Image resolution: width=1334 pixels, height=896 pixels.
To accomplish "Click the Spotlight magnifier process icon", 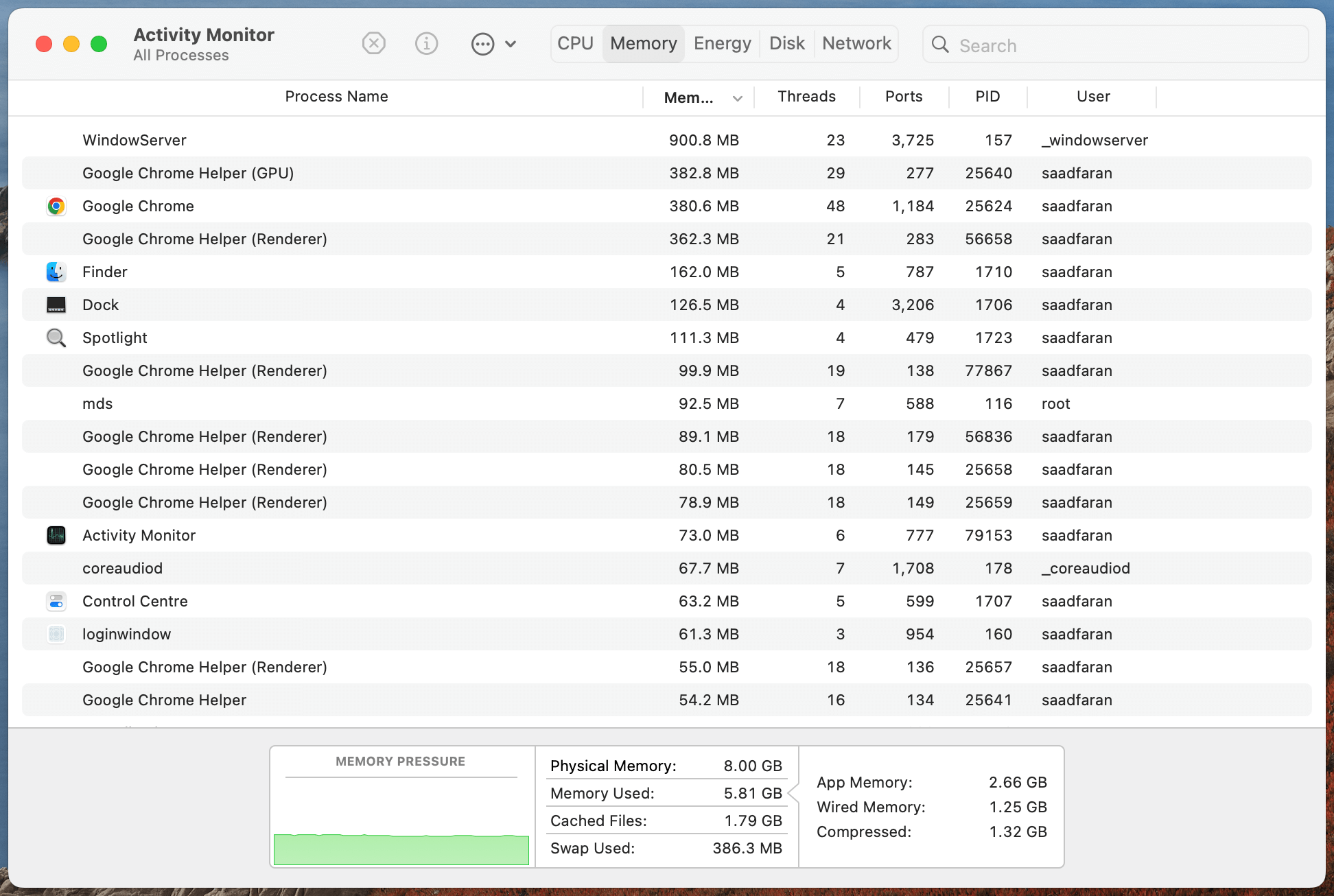I will [56, 338].
